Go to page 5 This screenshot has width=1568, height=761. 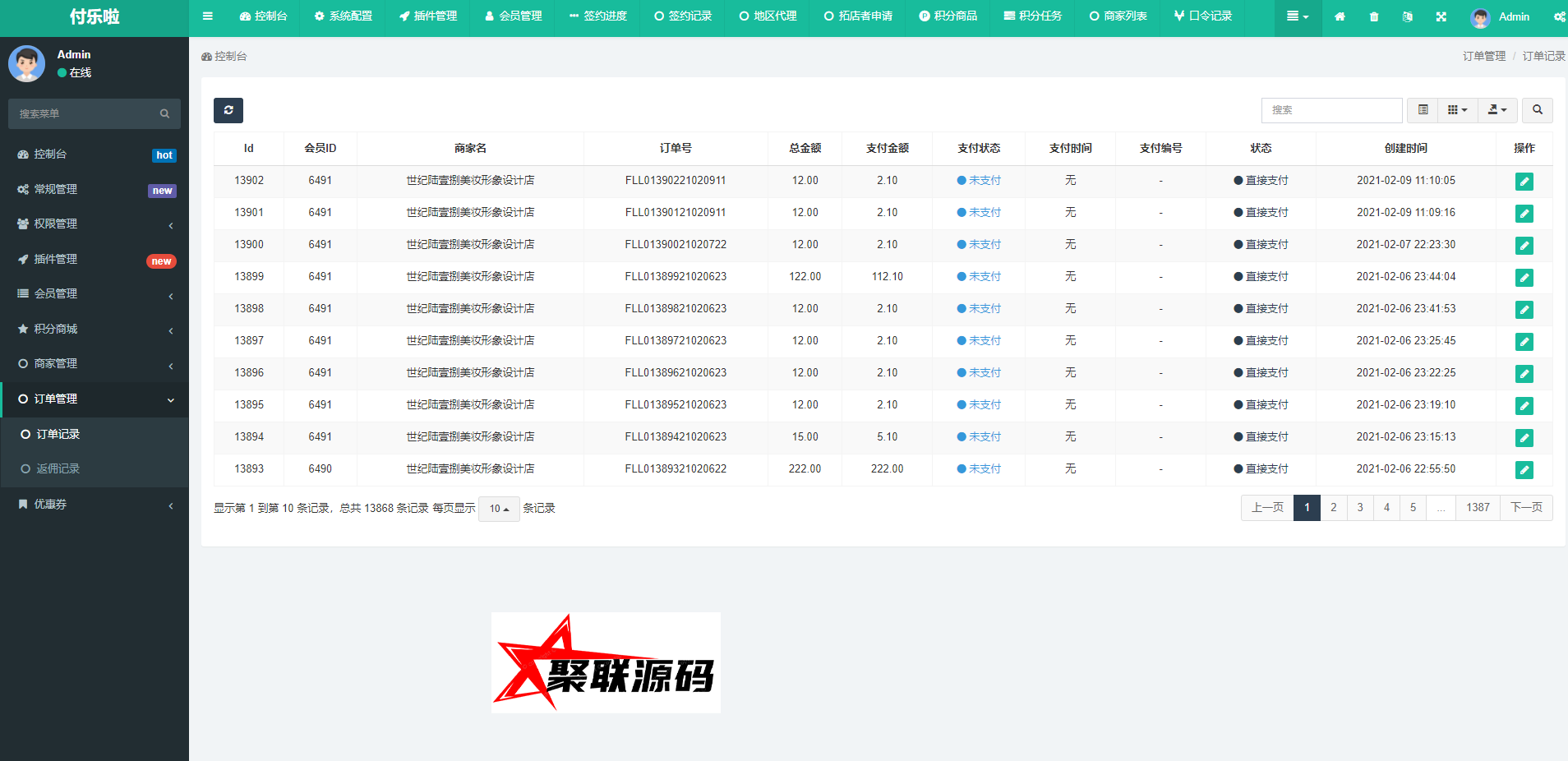tap(1414, 508)
